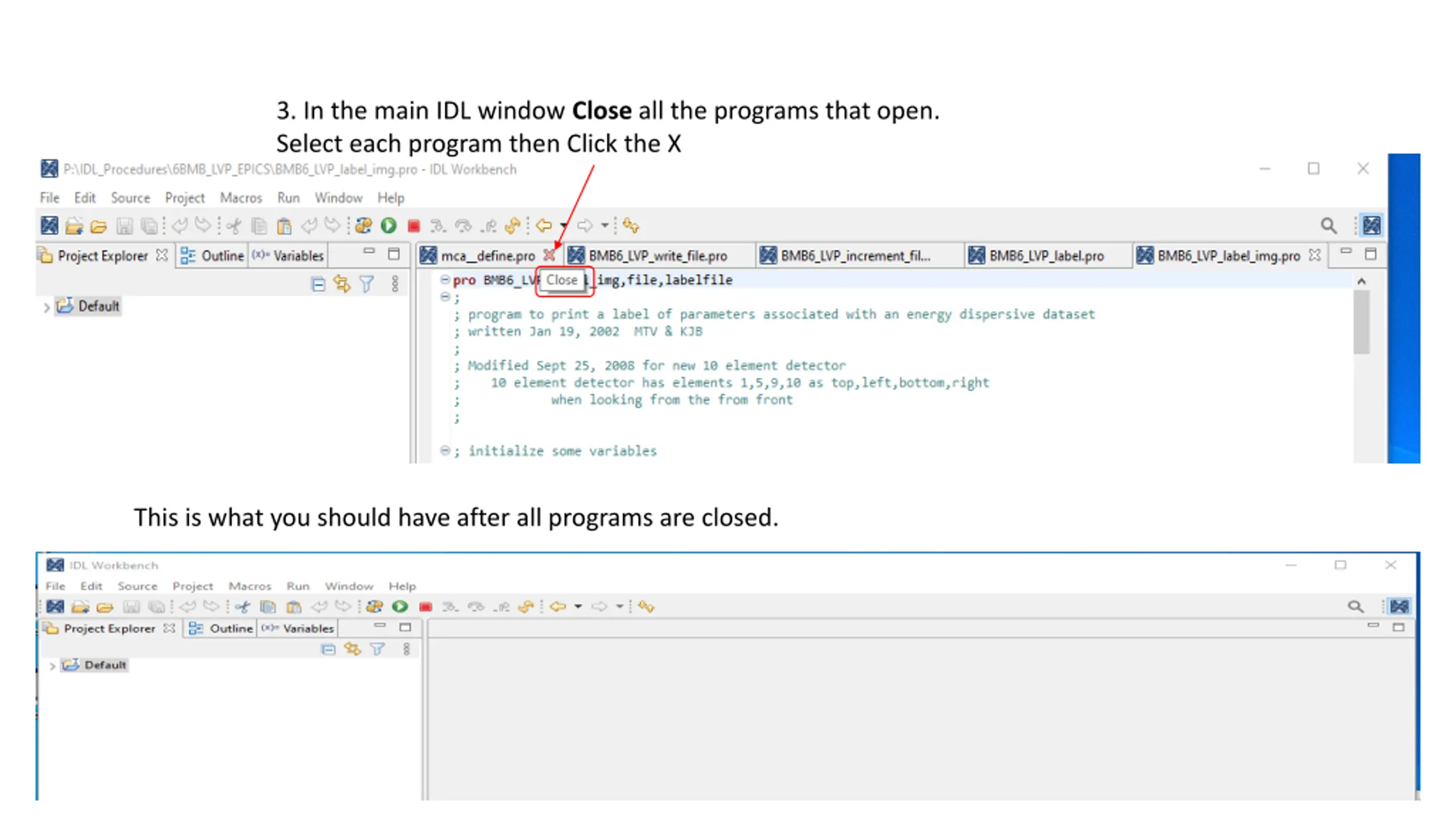Open view menu dots in window with .pro tabs
The width and height of the screenshot is (1456, 819).
(x=395, y=283)
